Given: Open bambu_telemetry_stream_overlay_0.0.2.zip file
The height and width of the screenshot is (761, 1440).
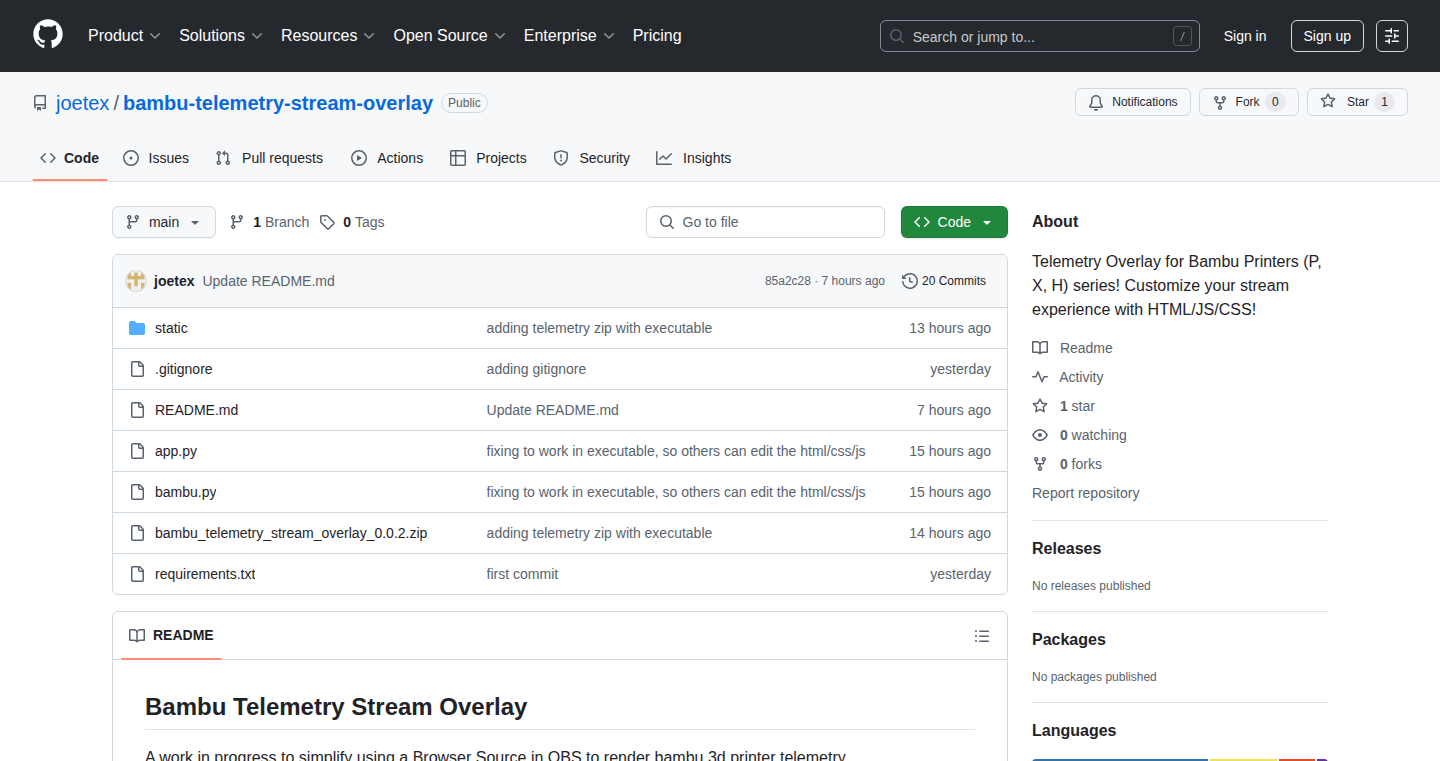Looking at the screenshot, I should pos(291,533).
